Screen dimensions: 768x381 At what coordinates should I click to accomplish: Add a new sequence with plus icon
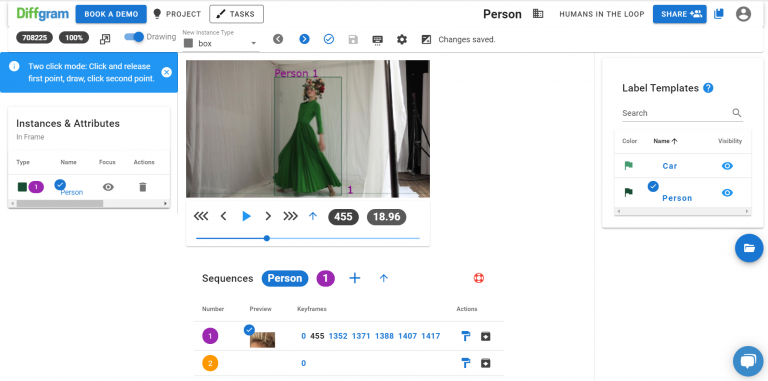(x=355, y=278)
